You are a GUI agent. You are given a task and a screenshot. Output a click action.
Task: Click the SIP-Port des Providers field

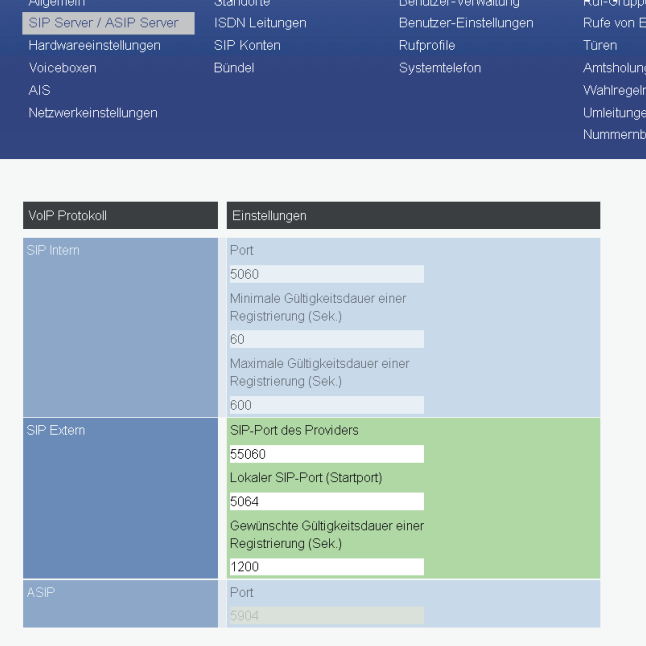326,454
